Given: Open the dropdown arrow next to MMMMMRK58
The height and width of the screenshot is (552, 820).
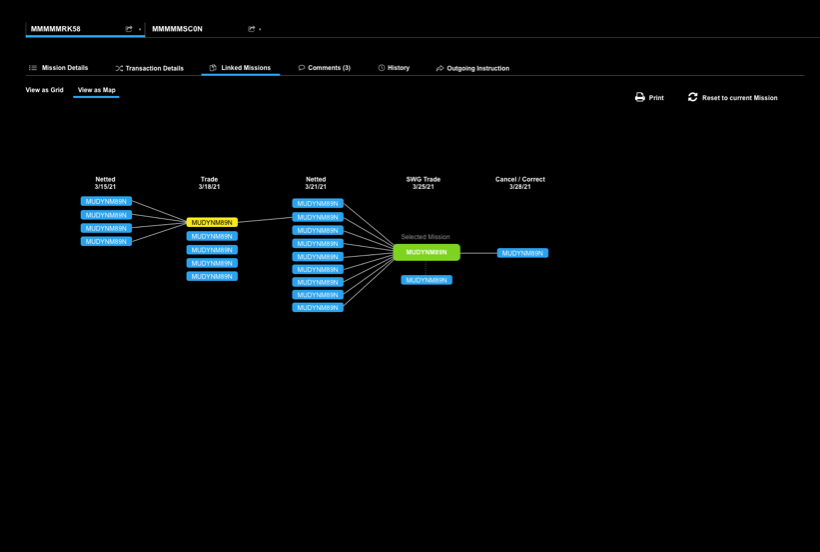Looking at the screenshot, I should (x=140, y=29).
